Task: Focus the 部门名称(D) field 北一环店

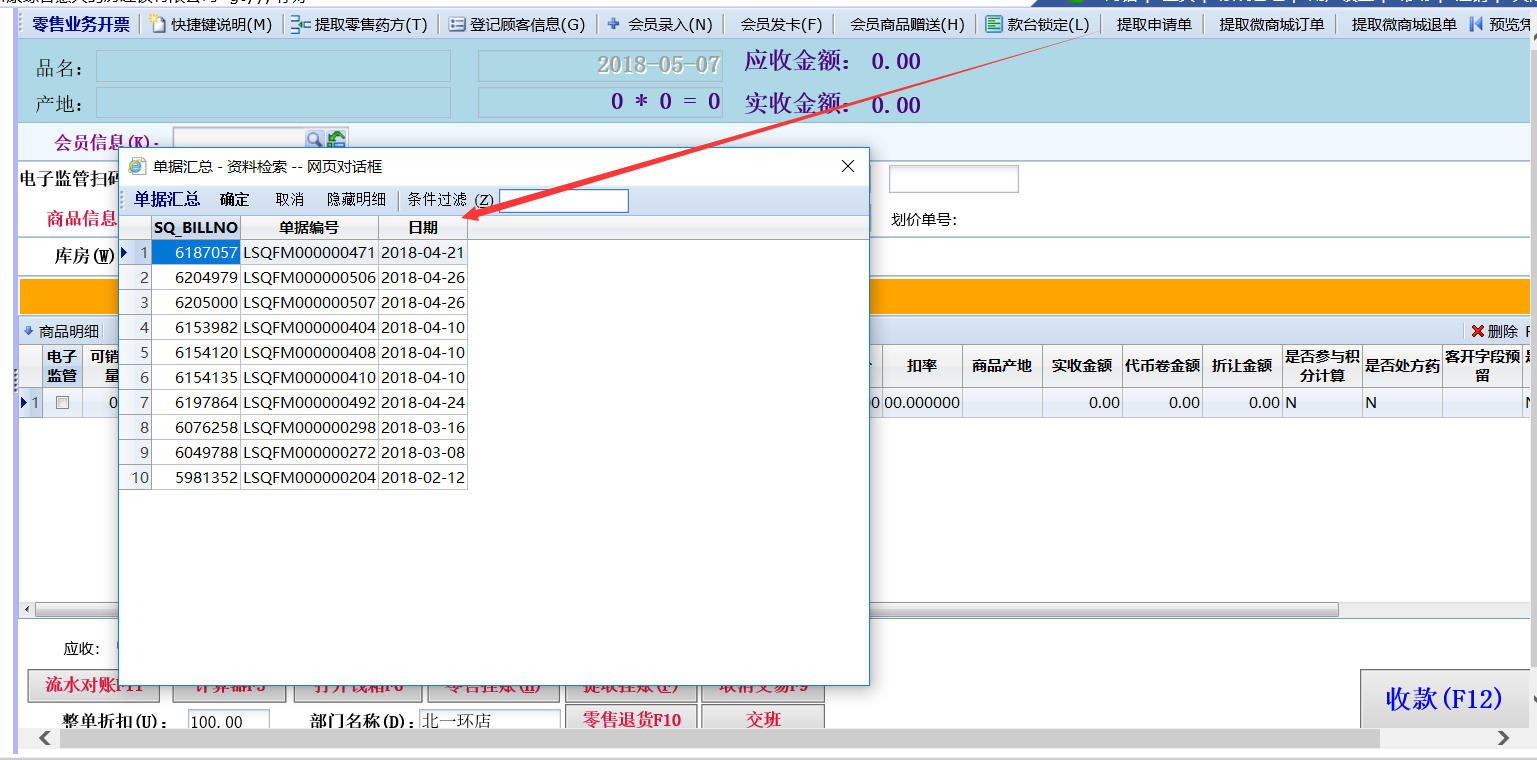Action: click(x=490, y=721)
